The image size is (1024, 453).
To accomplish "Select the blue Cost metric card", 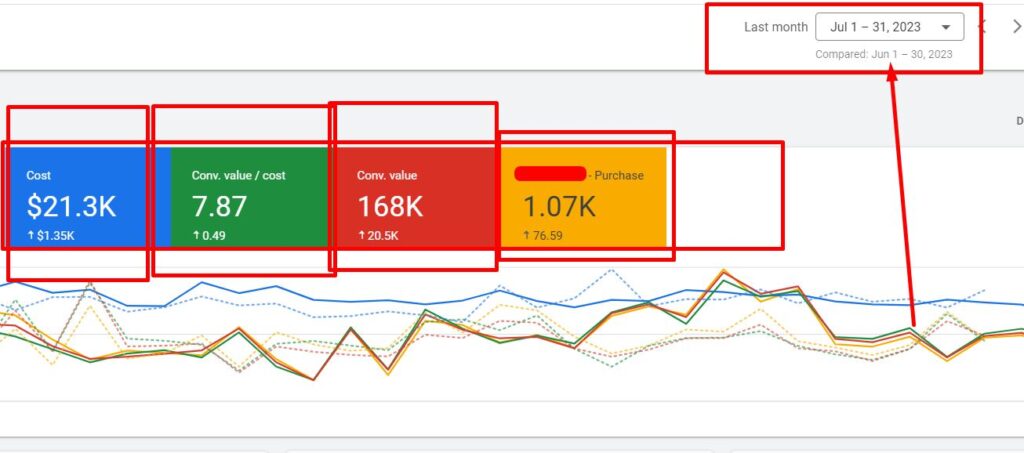I will [80, 197].
